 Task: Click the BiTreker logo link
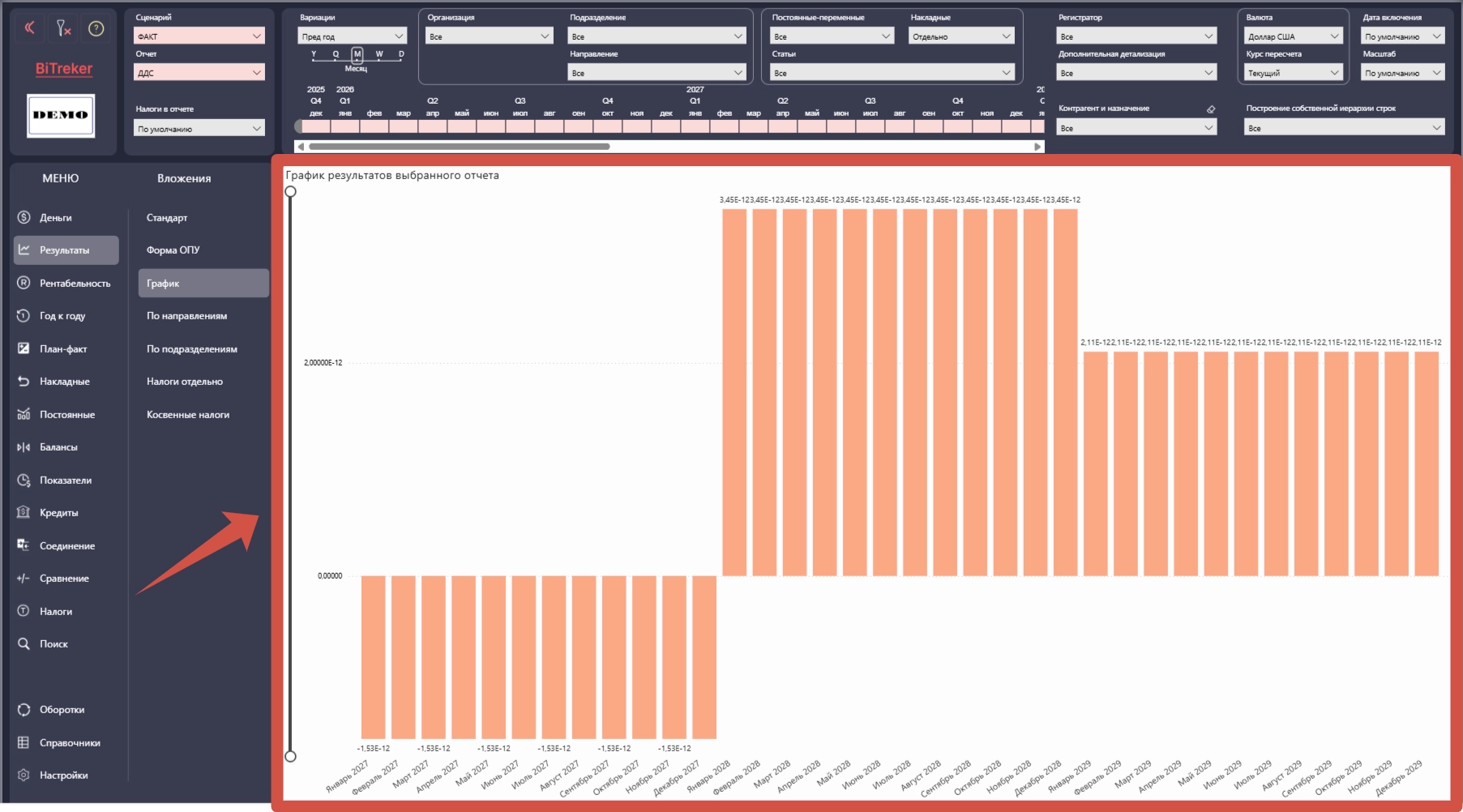pyautogui.click(x=63, y=69)
